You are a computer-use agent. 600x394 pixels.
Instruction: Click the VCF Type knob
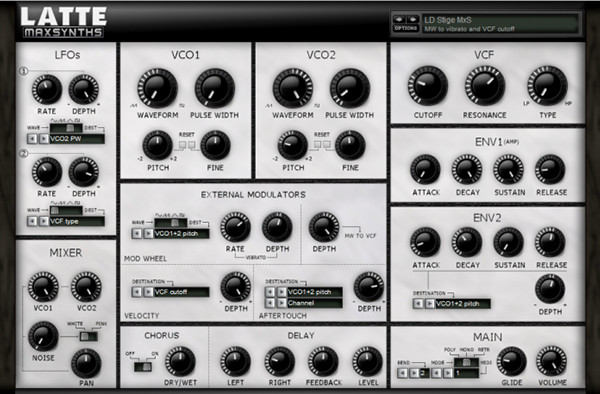[547, 86]
